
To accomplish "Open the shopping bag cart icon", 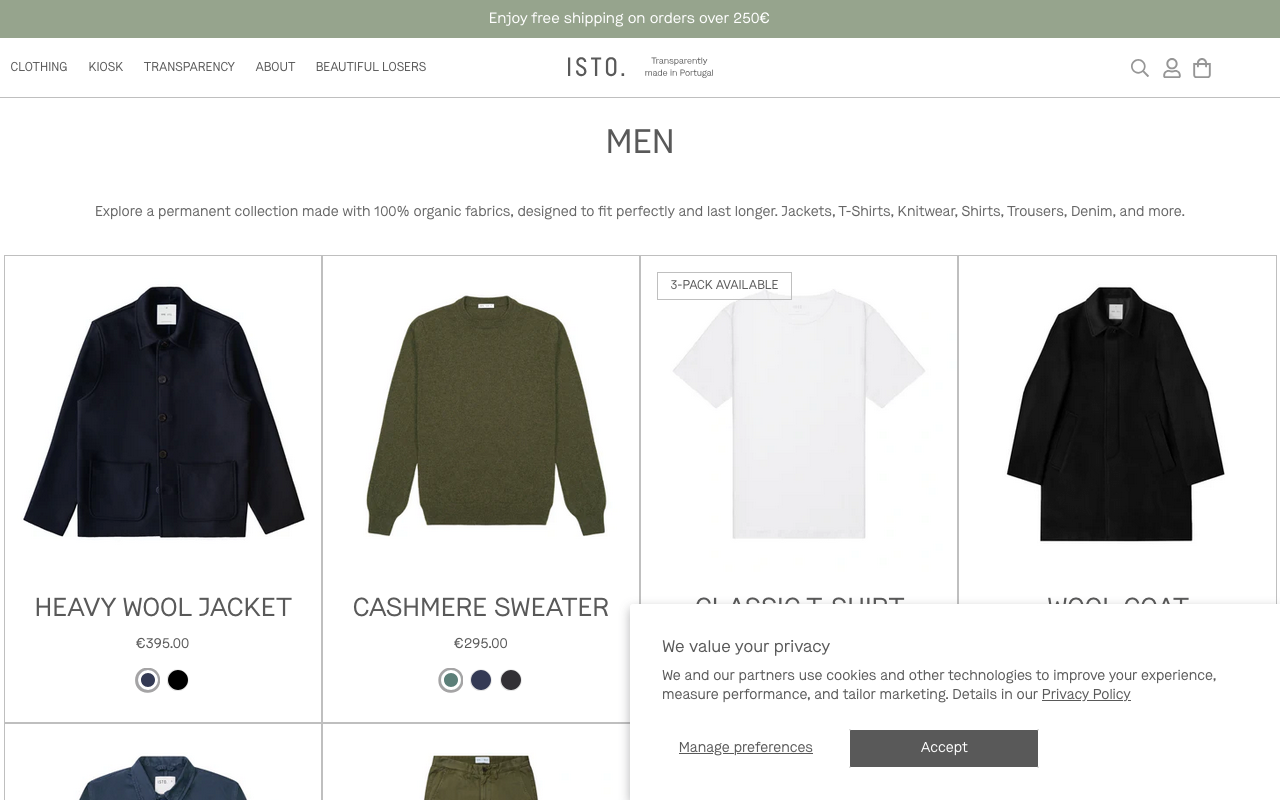I will [x=1202, y=68].
